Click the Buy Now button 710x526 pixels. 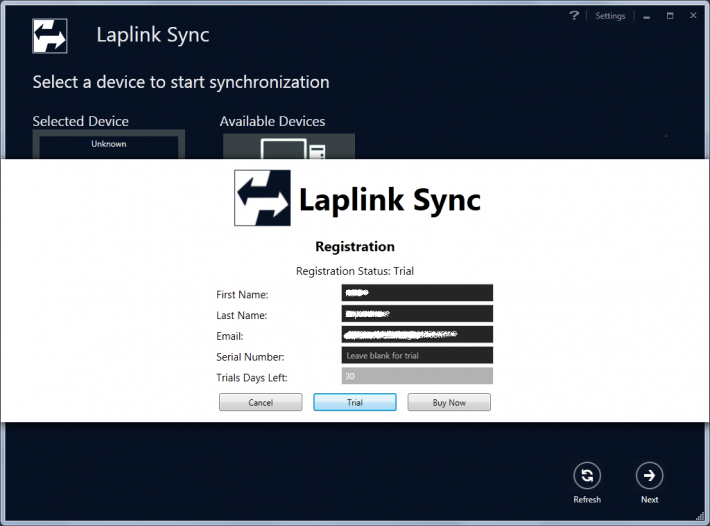pos(449,402)
